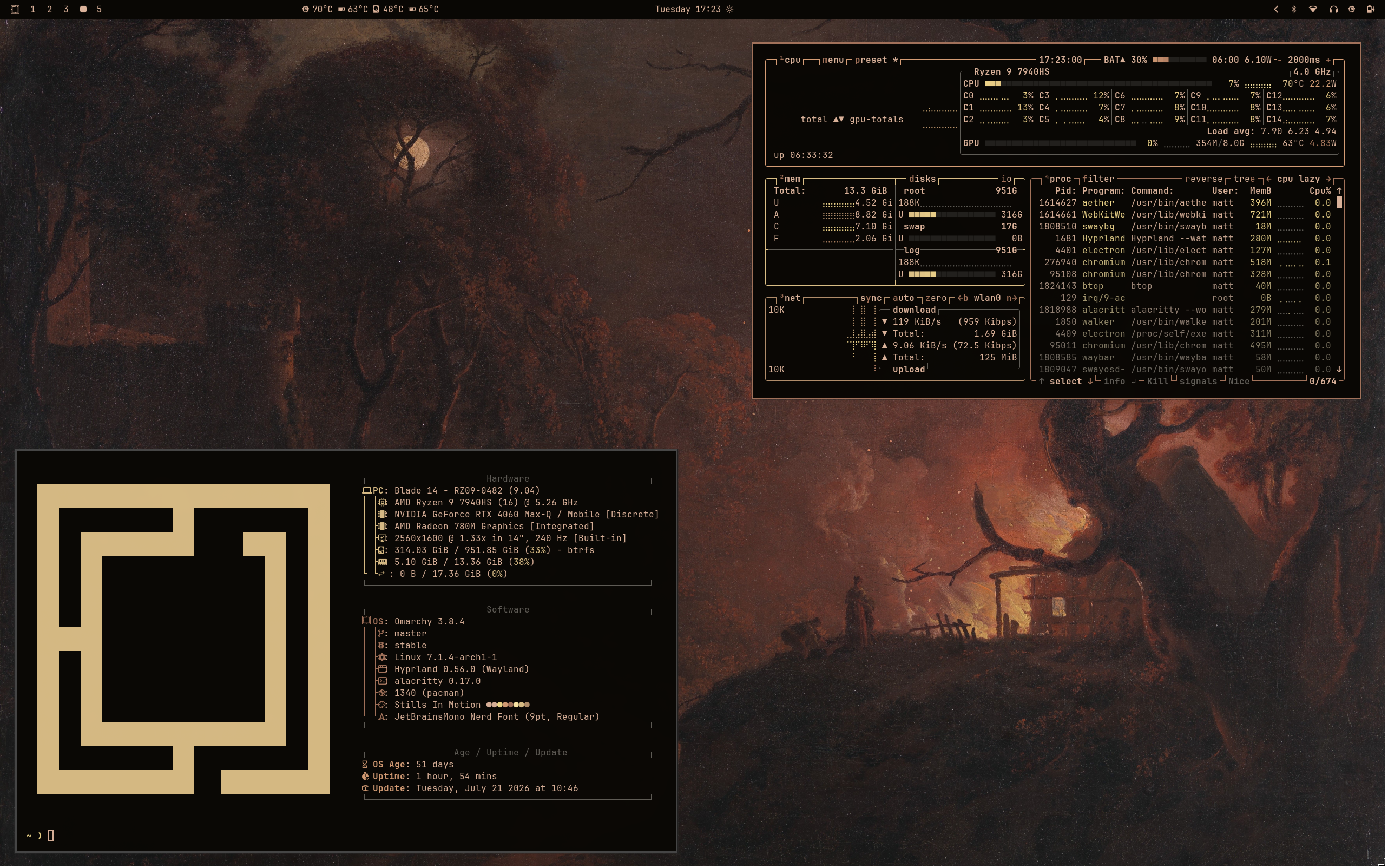Click the palette icon beside Stills In Motion

(x=382, y=706)
